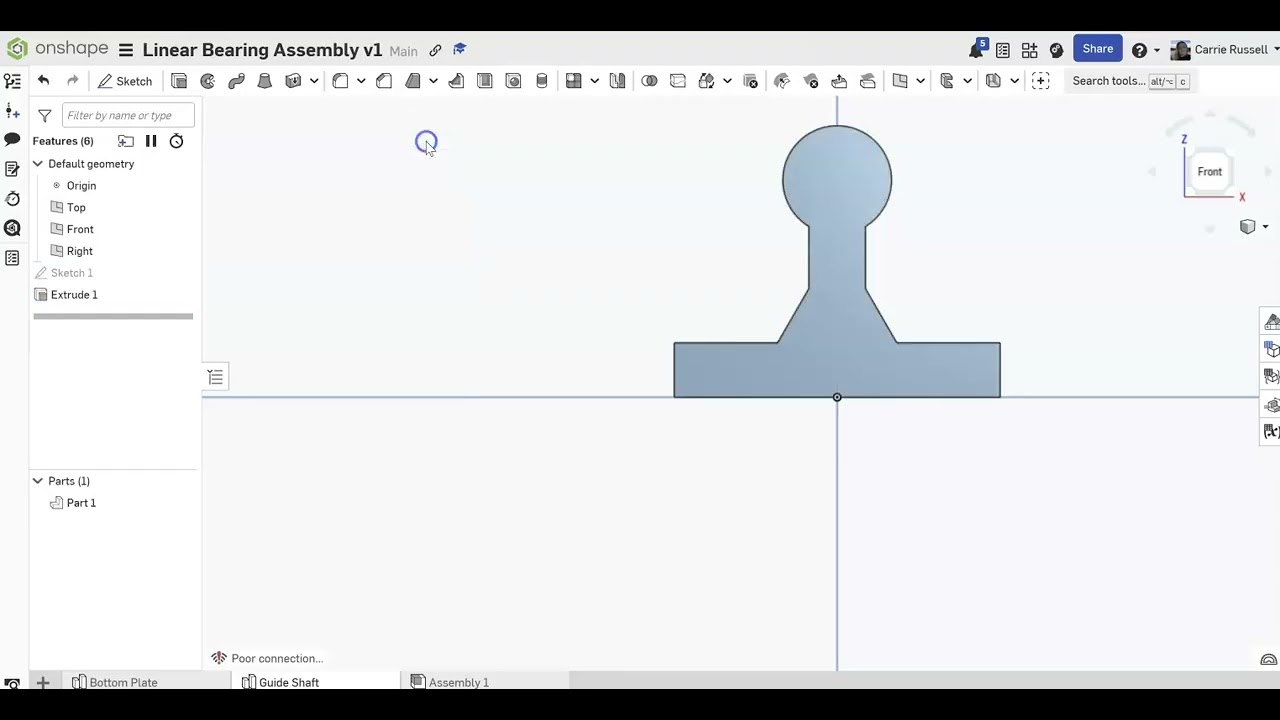The height and width of the screenshot is (720, 1280).
Task: Pause feature regeneration with pause icon
Action: pos(151,141)
